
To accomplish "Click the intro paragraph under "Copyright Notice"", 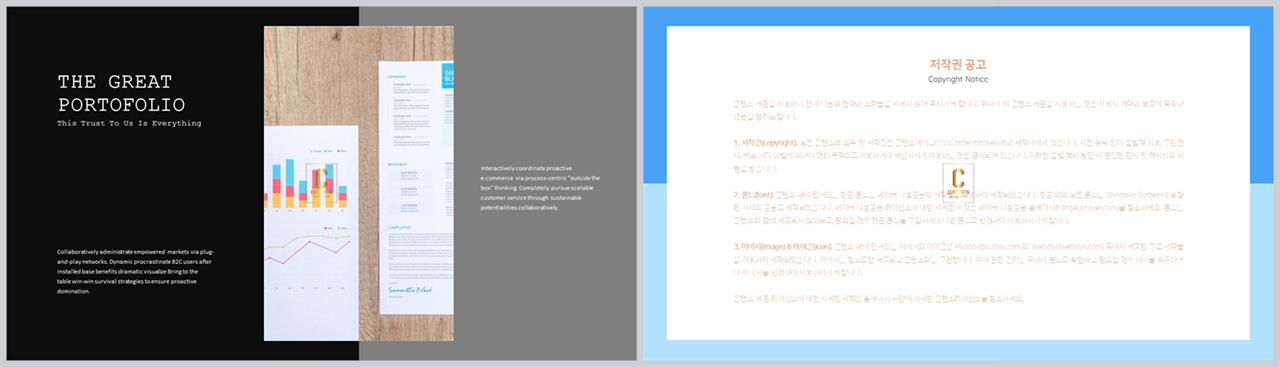I will click(958, 110).
